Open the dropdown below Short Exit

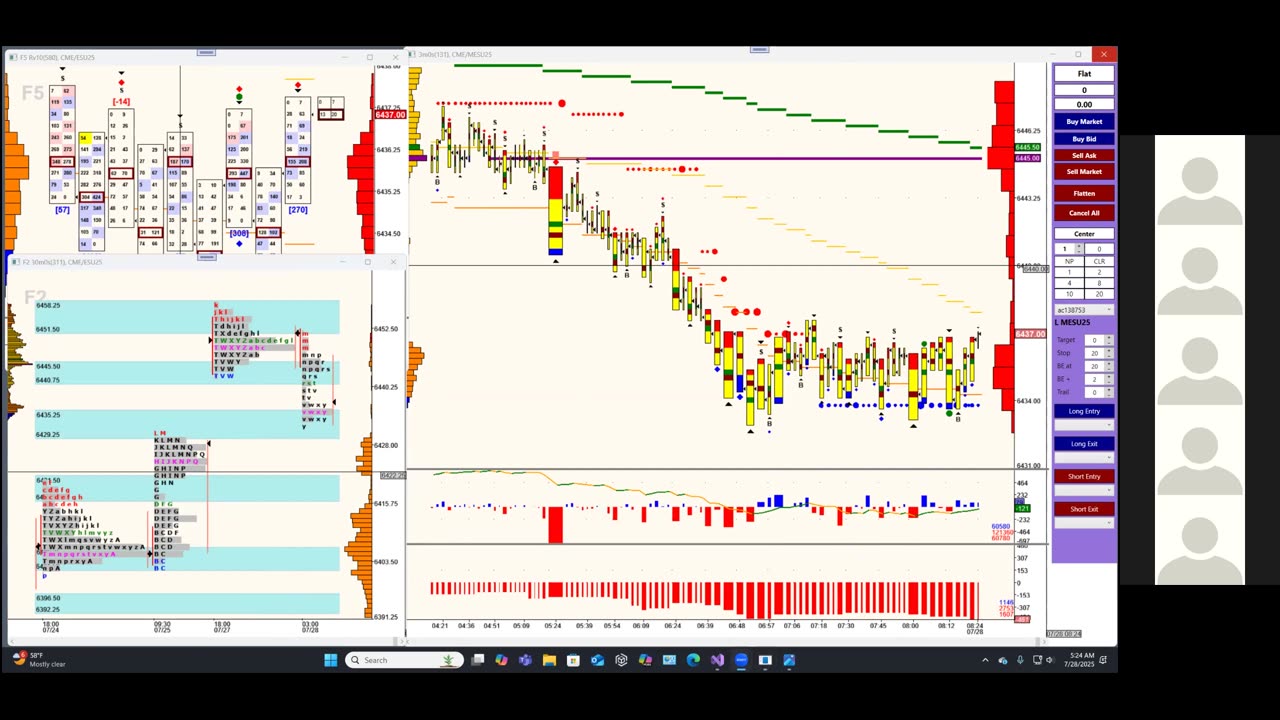[x=1084, y=523]
